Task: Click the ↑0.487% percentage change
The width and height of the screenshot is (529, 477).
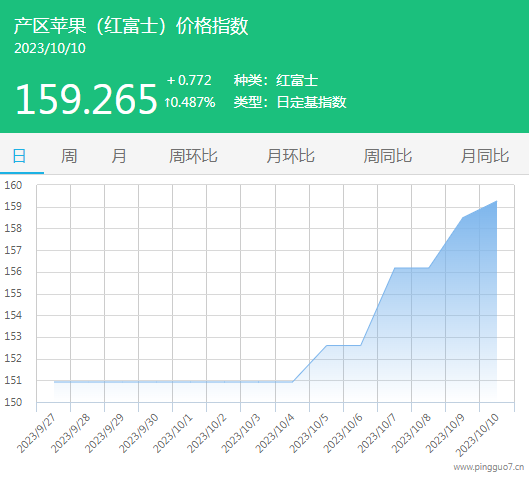Action: [190, 102]
